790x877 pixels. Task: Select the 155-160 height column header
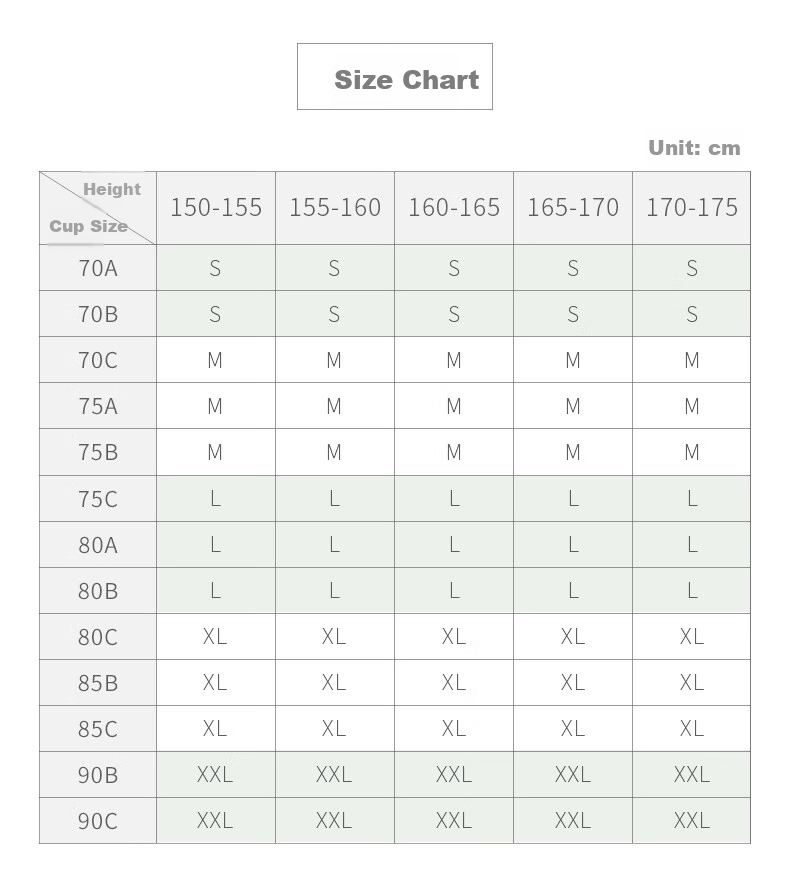coord(335,208)
